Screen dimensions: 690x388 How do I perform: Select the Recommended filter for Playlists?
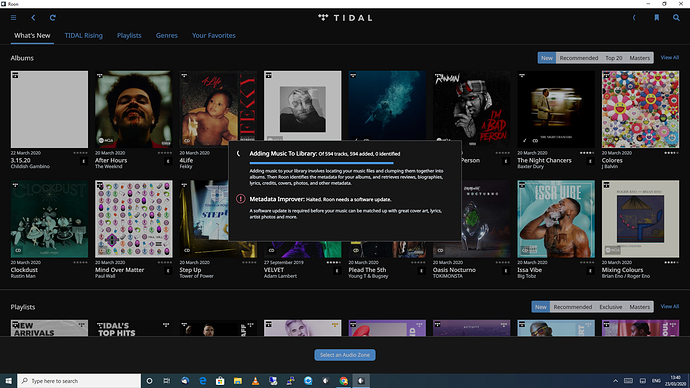coord(573,307)
